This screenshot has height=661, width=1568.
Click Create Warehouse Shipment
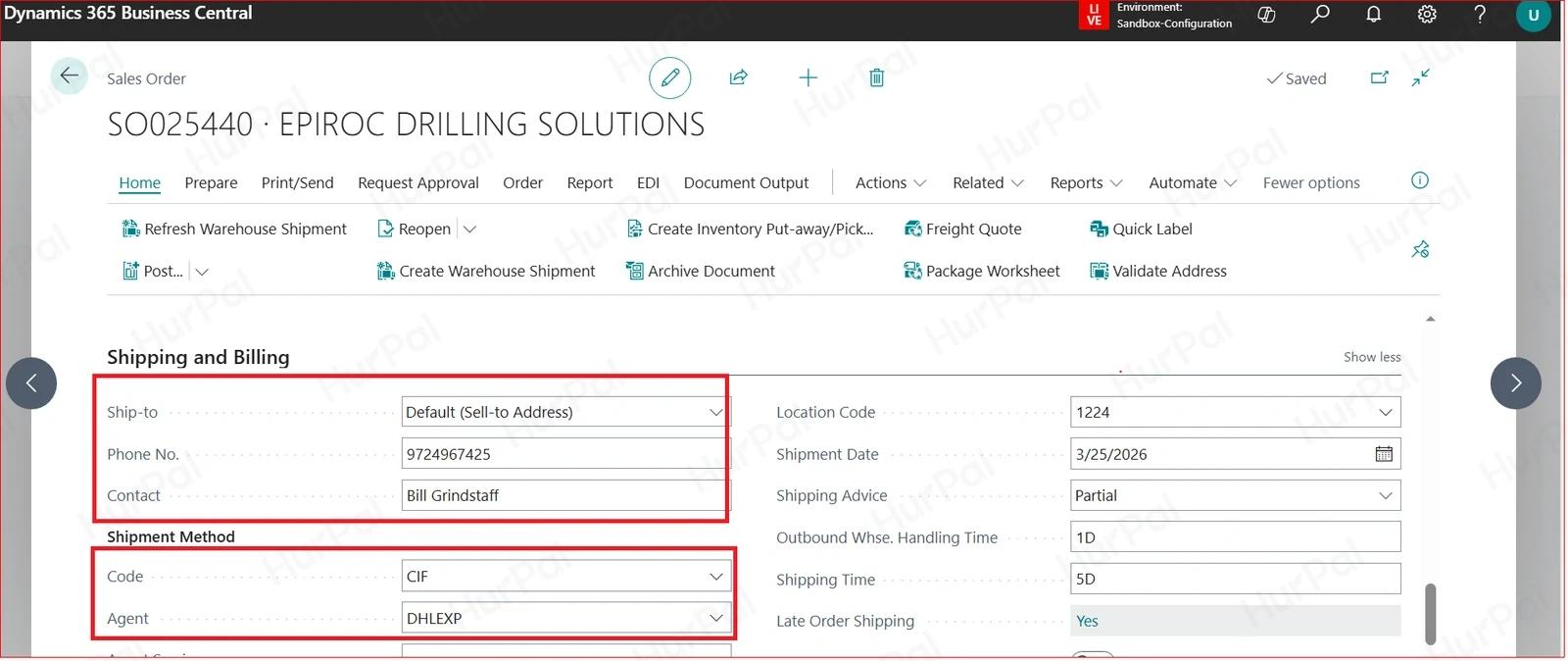pyautogui.click(x=486, y=271)
